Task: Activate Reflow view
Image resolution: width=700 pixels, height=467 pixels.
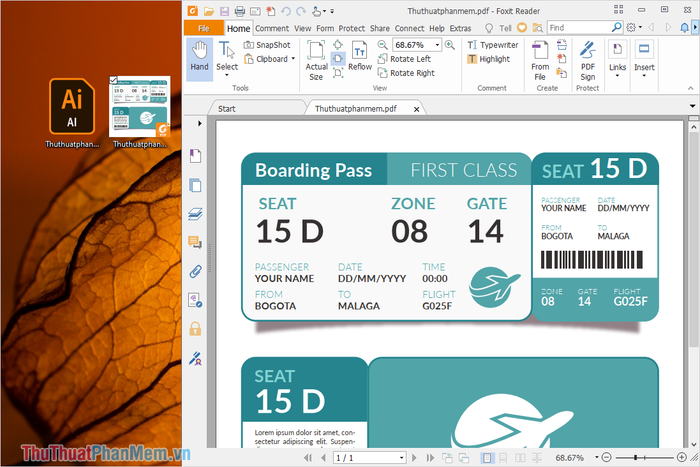Action: point(360,56)
